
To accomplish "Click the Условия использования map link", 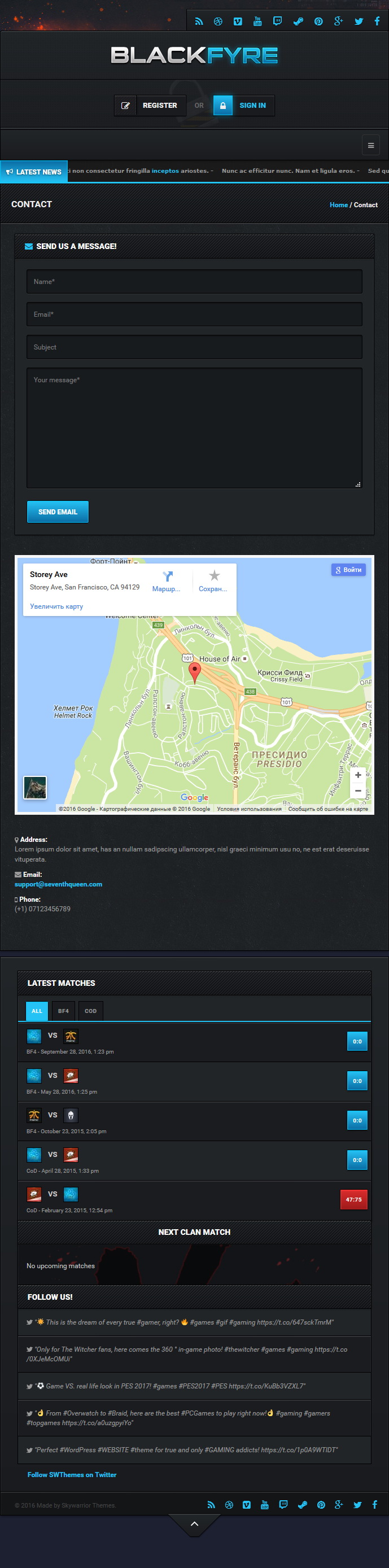I will pyautogui.click(x=249, y=809).
